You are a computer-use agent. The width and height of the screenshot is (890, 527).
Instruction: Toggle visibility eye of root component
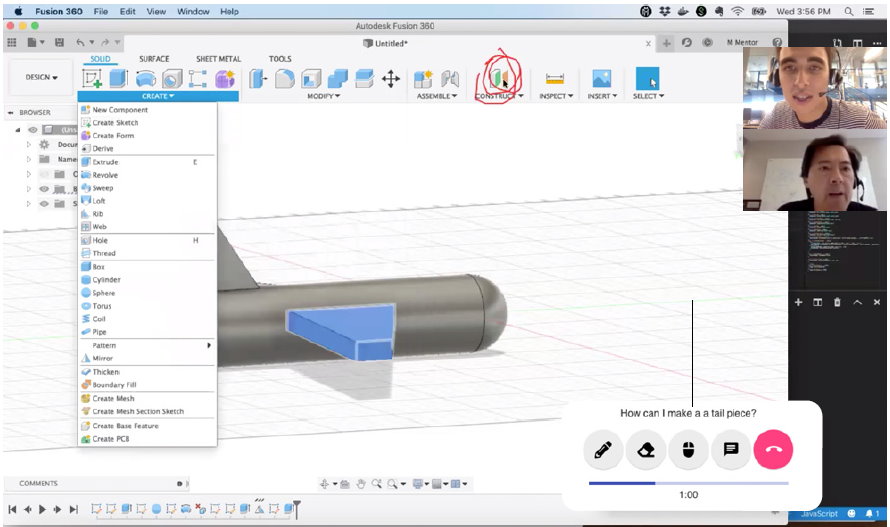click(x=33, y=130)
